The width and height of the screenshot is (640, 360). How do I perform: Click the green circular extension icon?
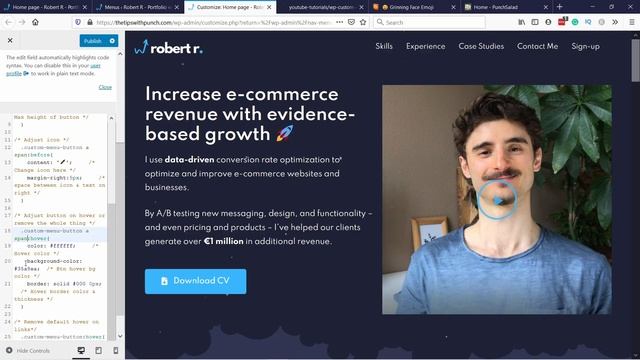[575, 22]
